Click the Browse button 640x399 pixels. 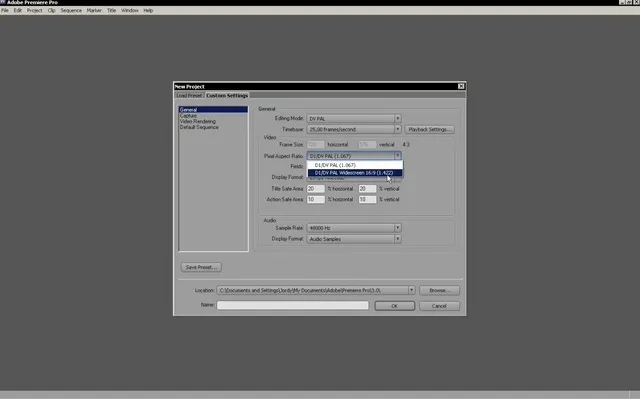[x=439, y=290]
